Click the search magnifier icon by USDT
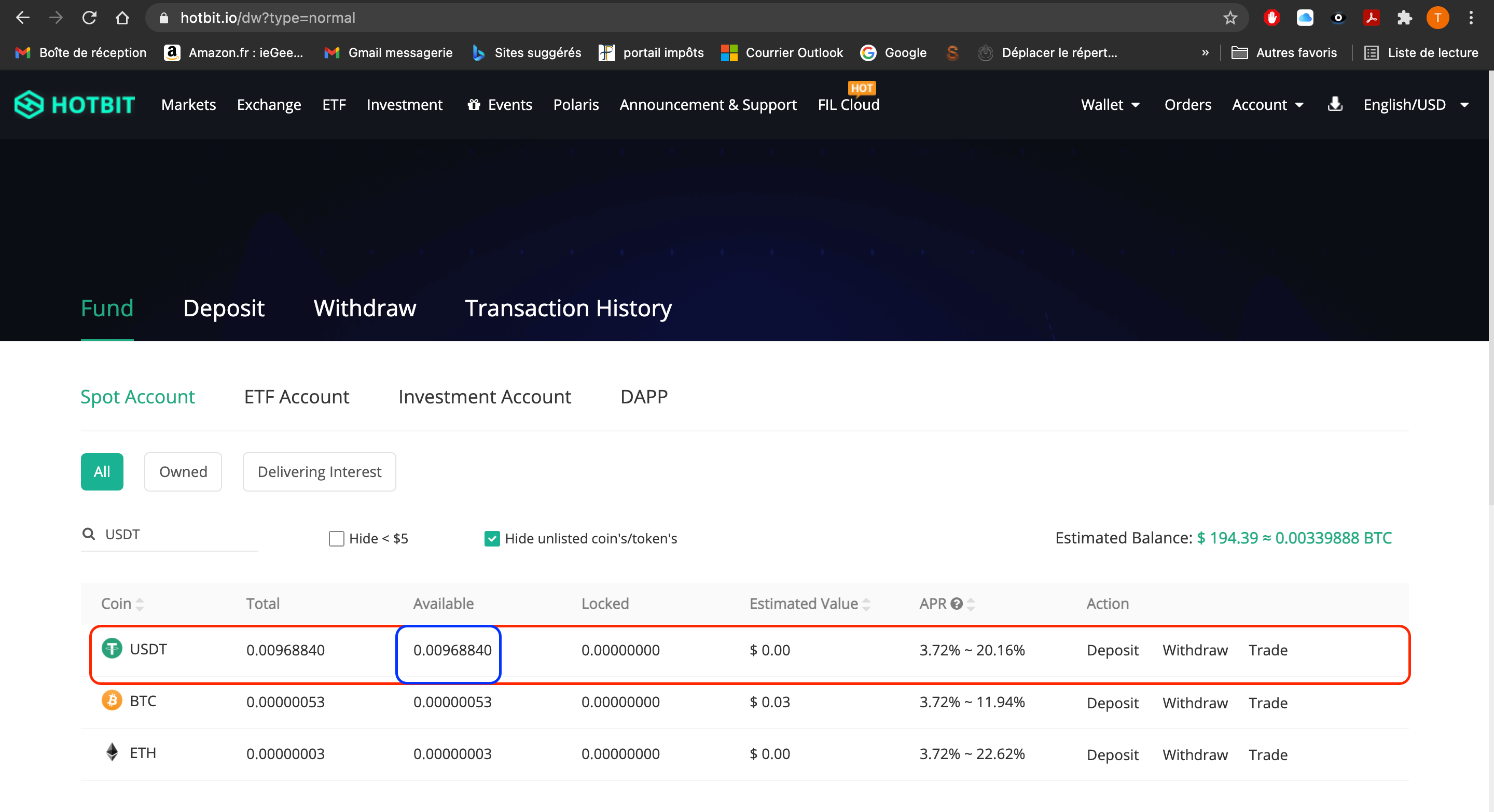The width and height of the screenshot is (1494, 812). coord(89,534)
